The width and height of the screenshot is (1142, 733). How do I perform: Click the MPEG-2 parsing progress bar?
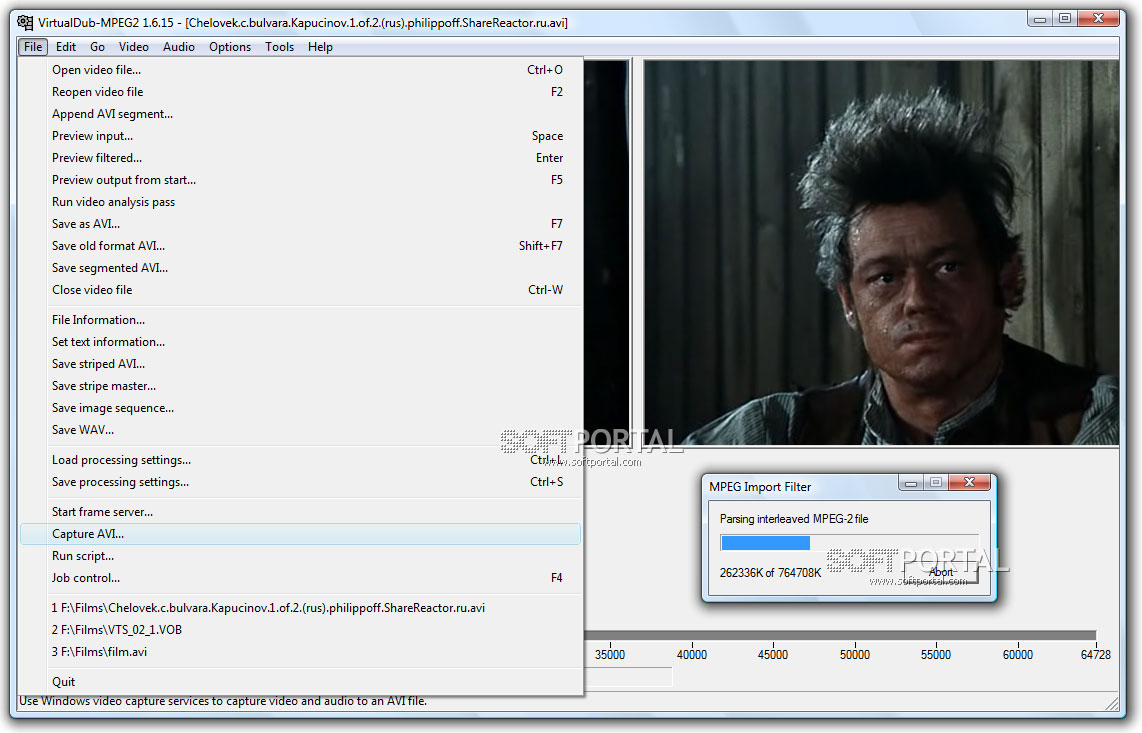pyautogui.click(x=849, y=543)
